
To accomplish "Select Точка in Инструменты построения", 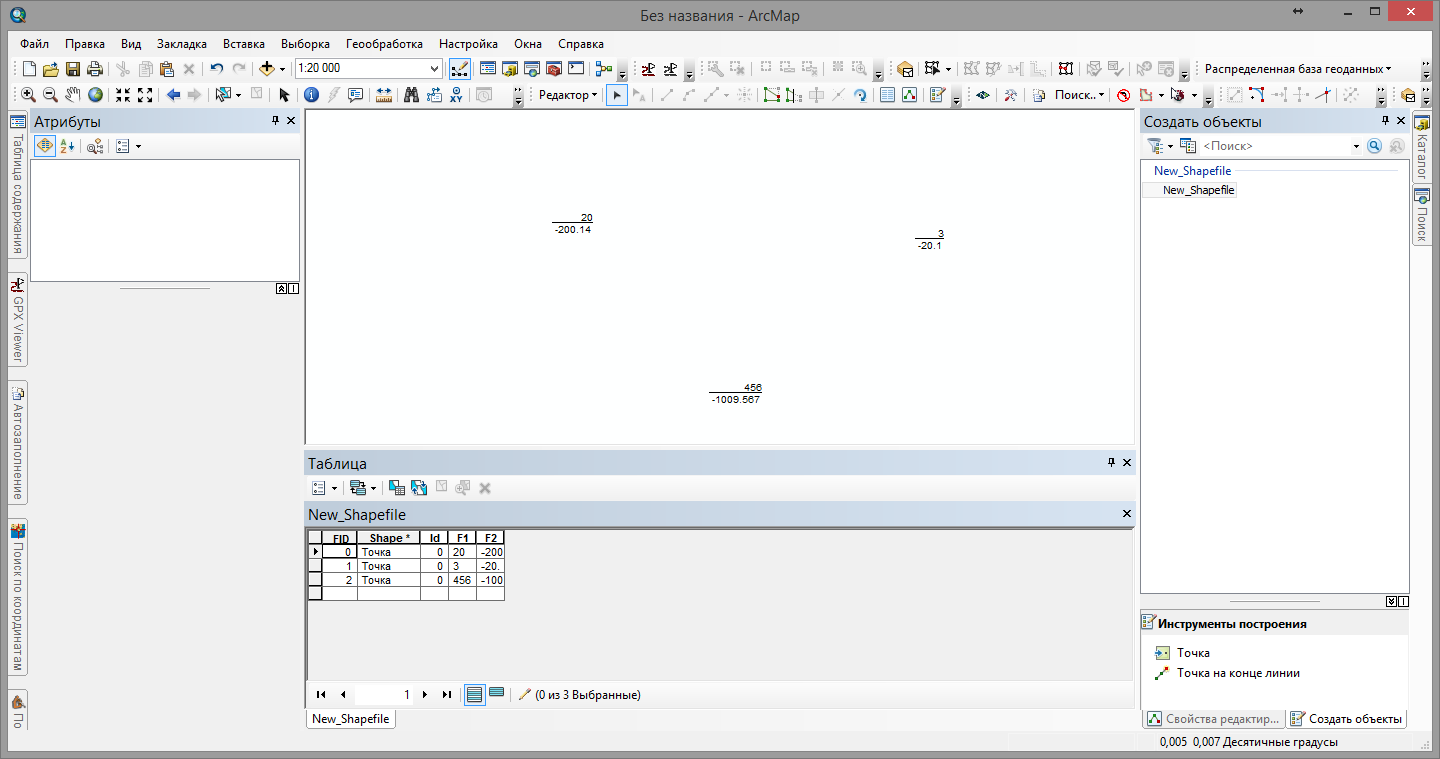I will click(x=1193, y=652).
